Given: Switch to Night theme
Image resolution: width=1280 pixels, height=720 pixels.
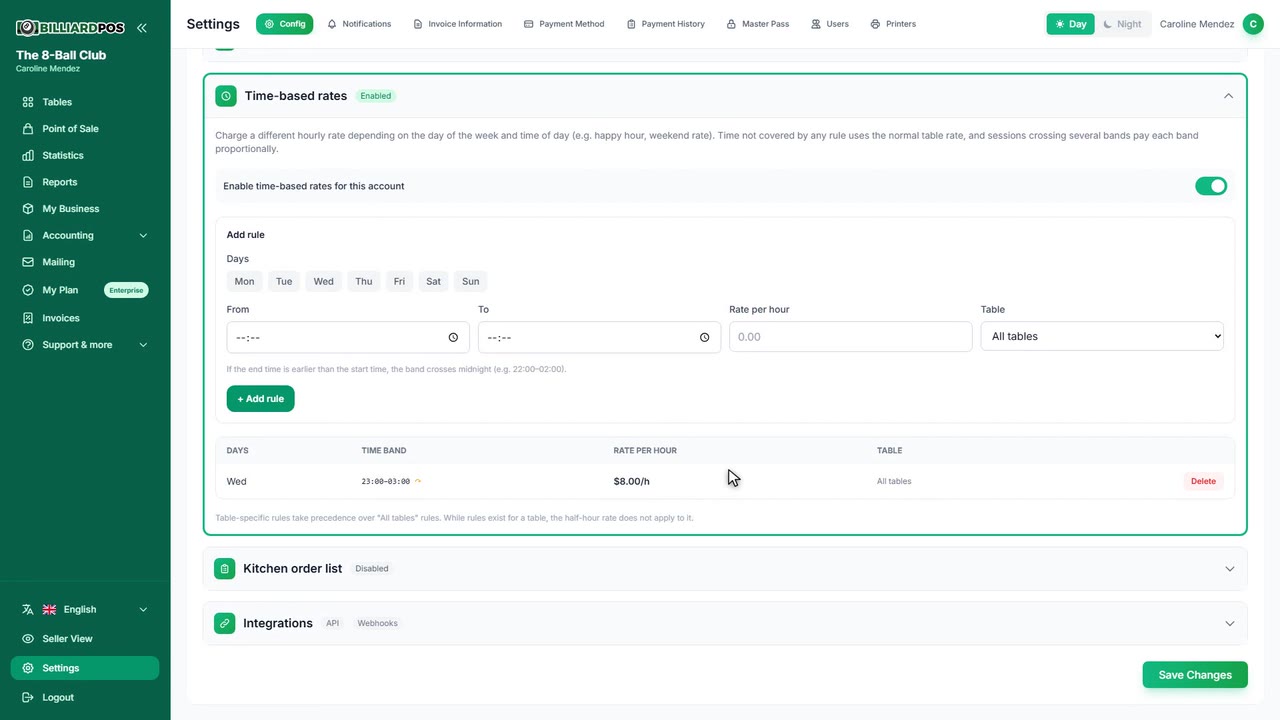Looking at the screenshot, I should click(x=1122, y=24).
